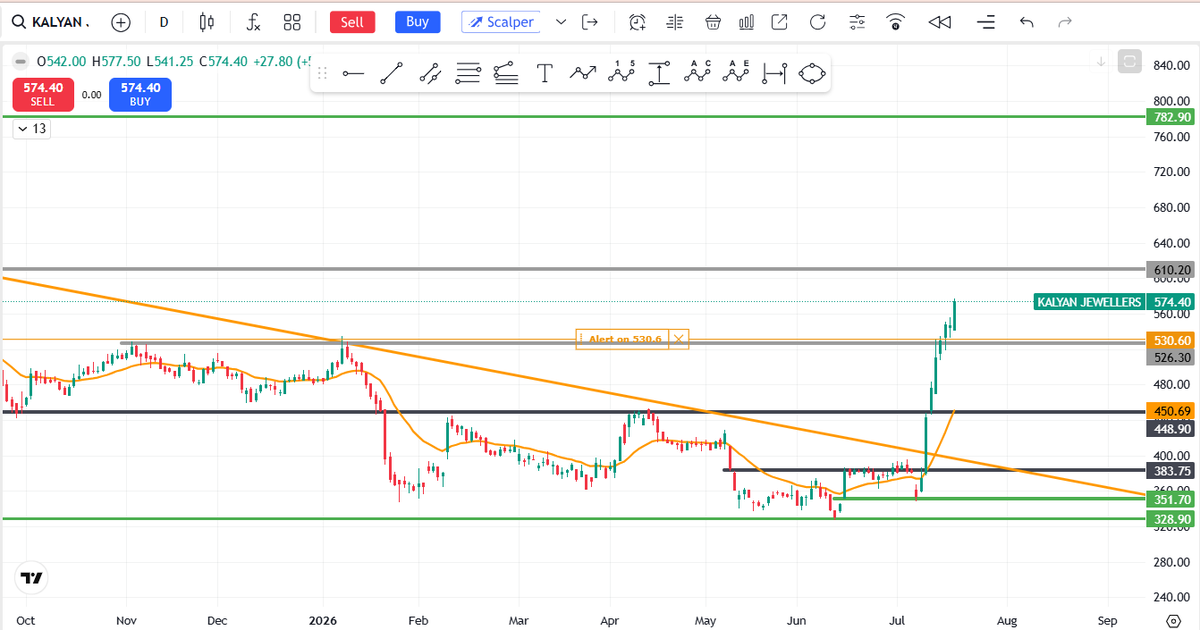Viewport: 1200px width, 630px height.
Task: Start bar replay with the rewind icon
Action: (939, 22)
